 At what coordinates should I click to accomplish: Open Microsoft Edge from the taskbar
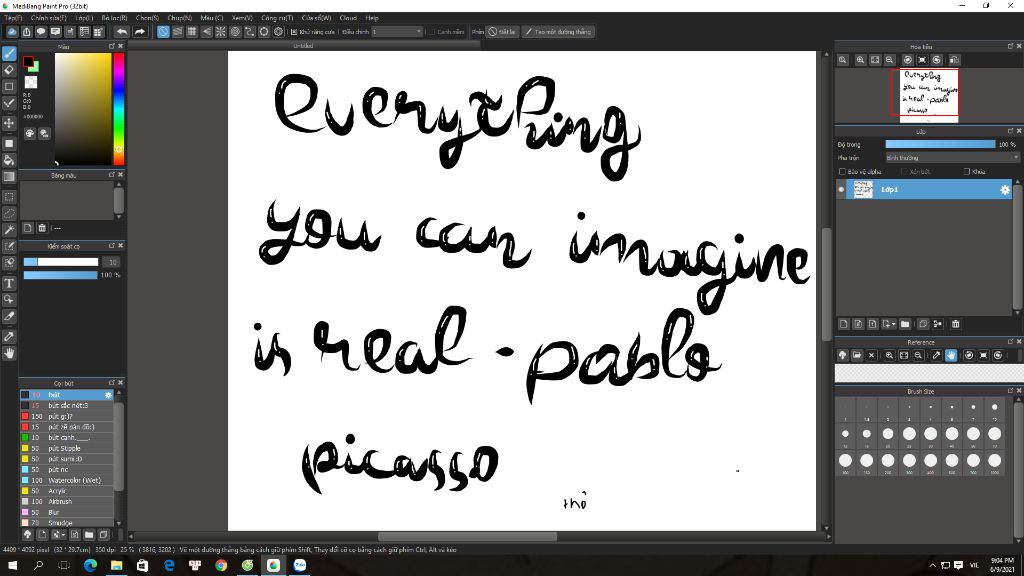[90, 566]
